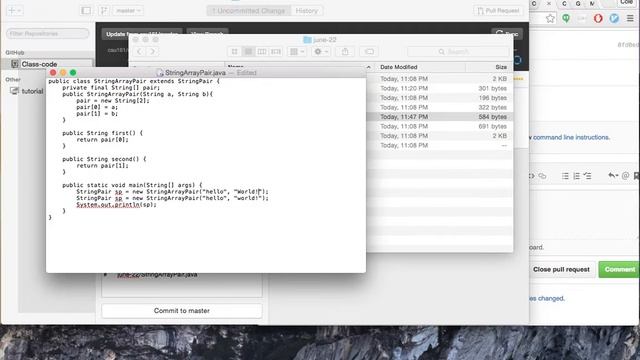Click the mention @ icon in comment toolbar

click(625, 176)
